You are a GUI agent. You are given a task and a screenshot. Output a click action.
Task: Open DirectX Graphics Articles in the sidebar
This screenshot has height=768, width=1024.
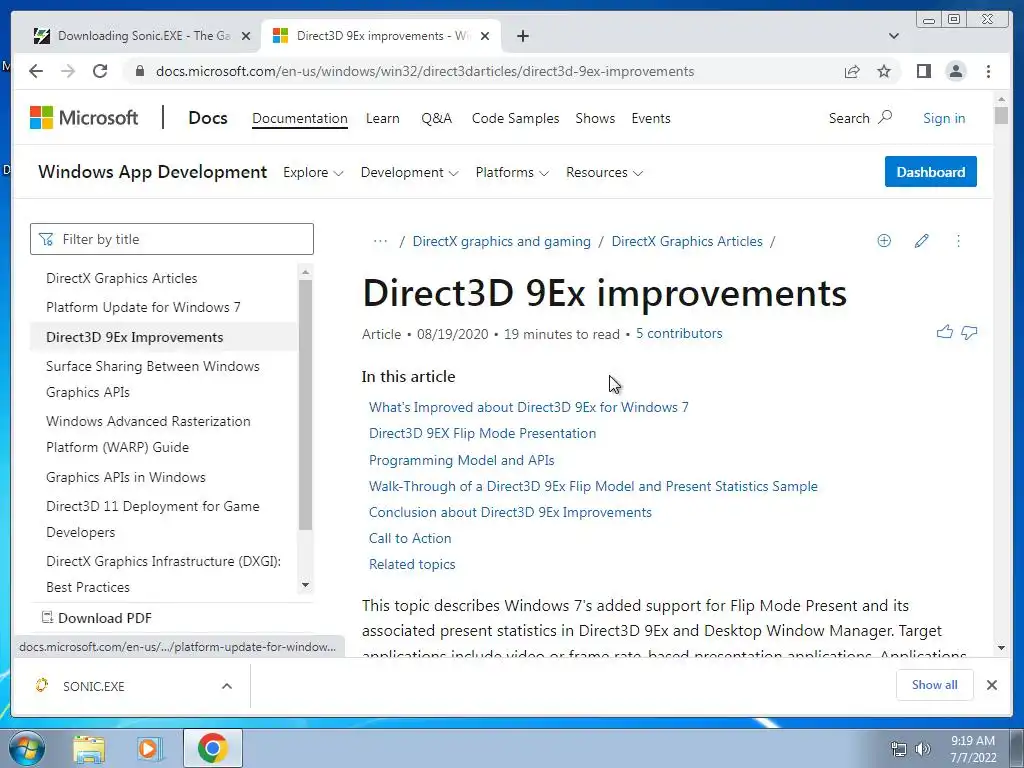121,278
